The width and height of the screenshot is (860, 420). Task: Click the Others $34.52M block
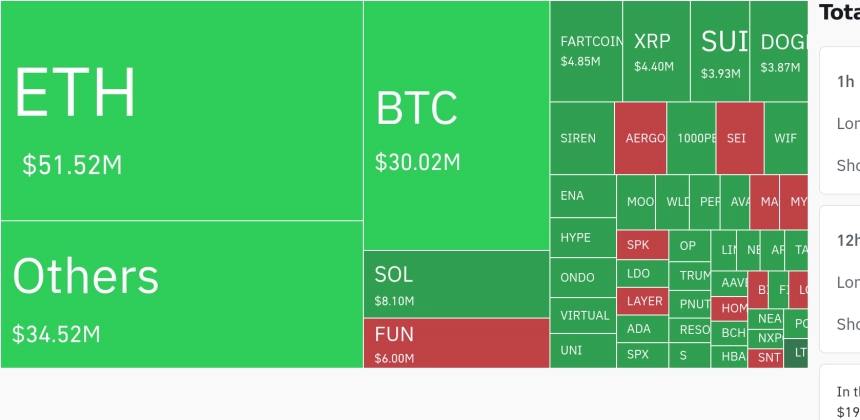[182, 294]
